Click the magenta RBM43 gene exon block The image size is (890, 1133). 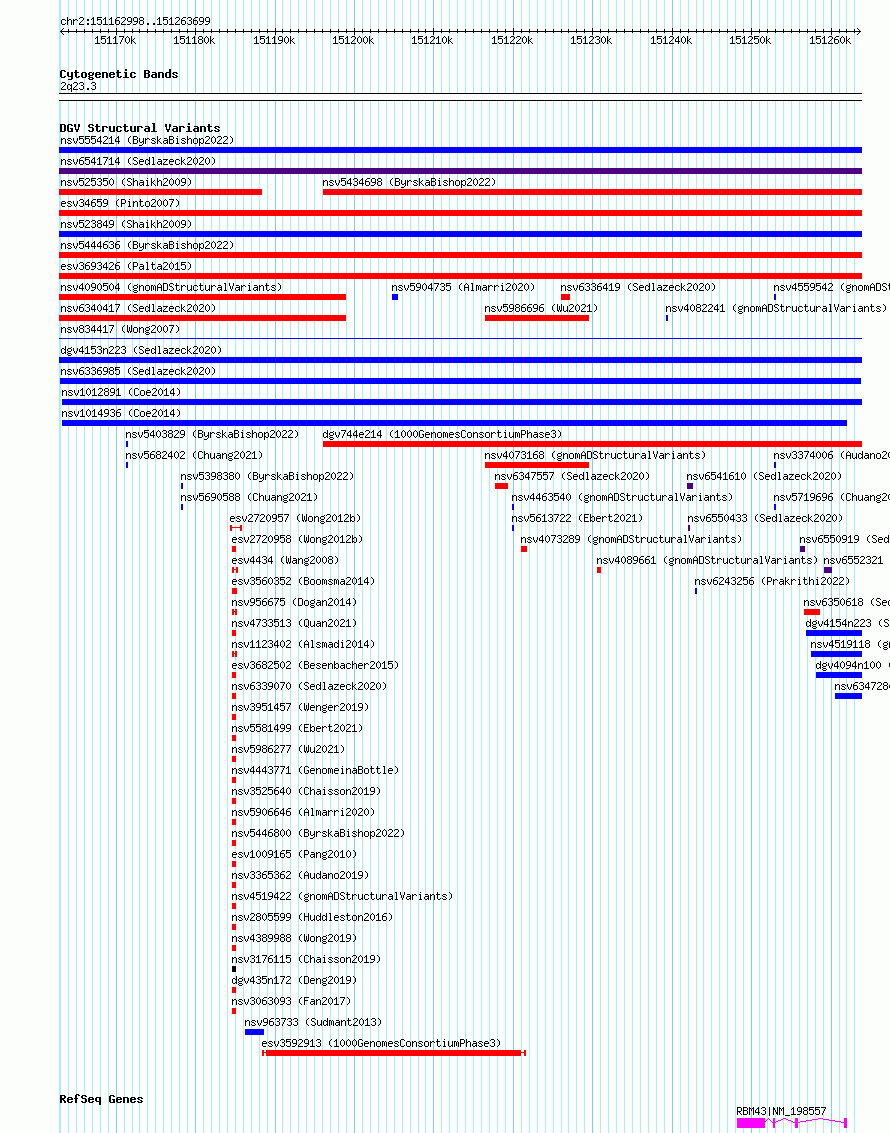point(751,1122)
